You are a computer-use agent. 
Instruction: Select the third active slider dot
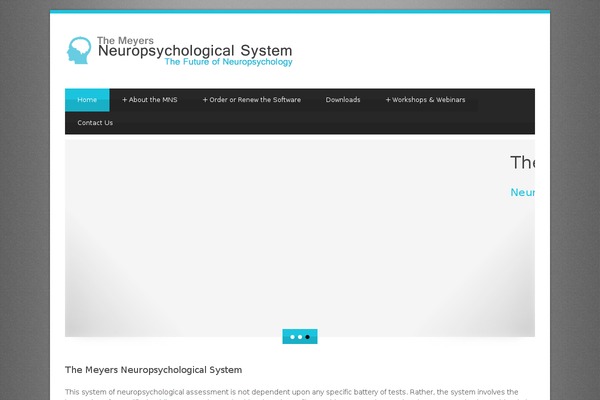[x=307, y=337]
